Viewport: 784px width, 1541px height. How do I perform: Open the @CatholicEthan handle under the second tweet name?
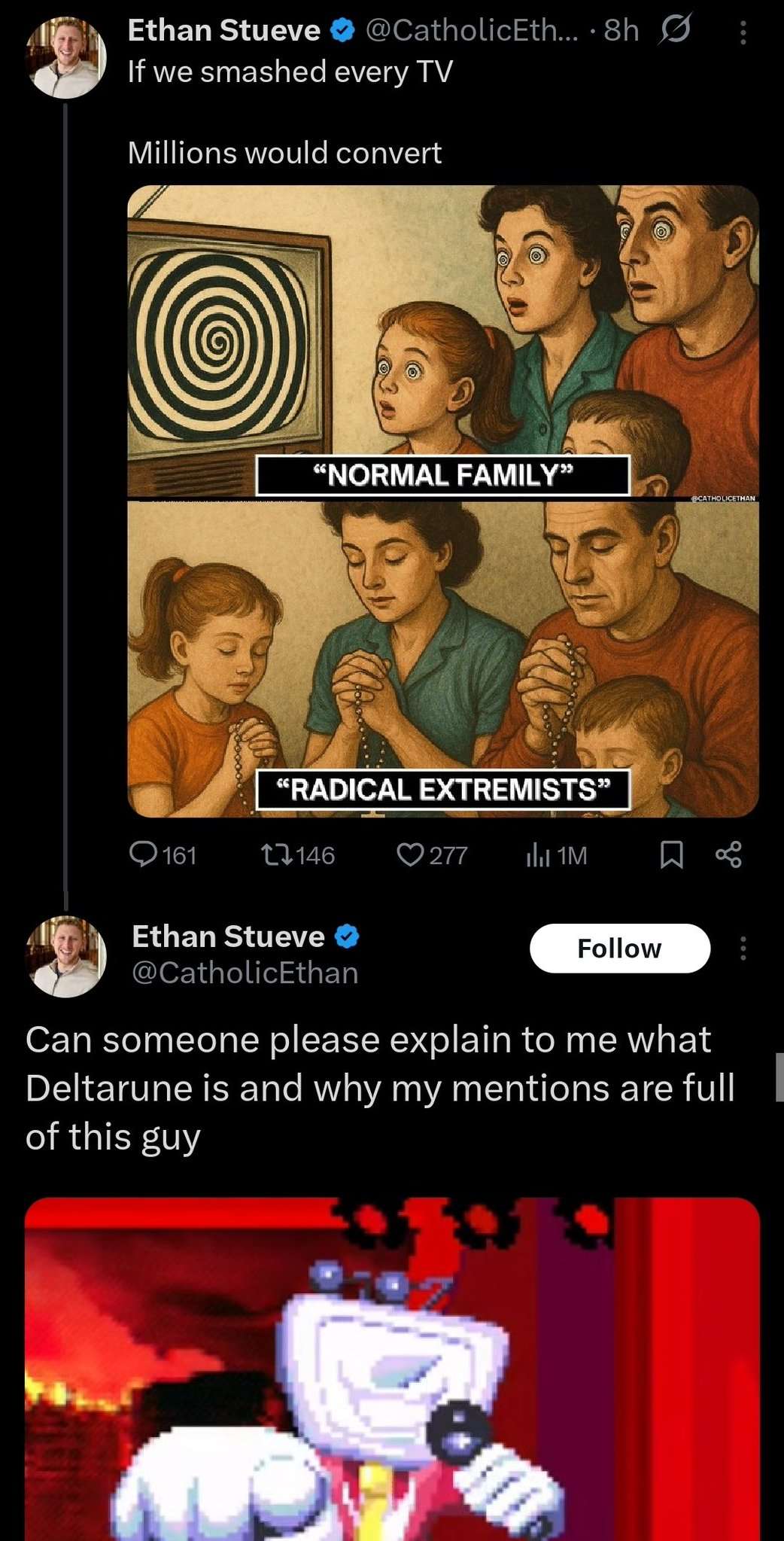[x=245, y=973]
